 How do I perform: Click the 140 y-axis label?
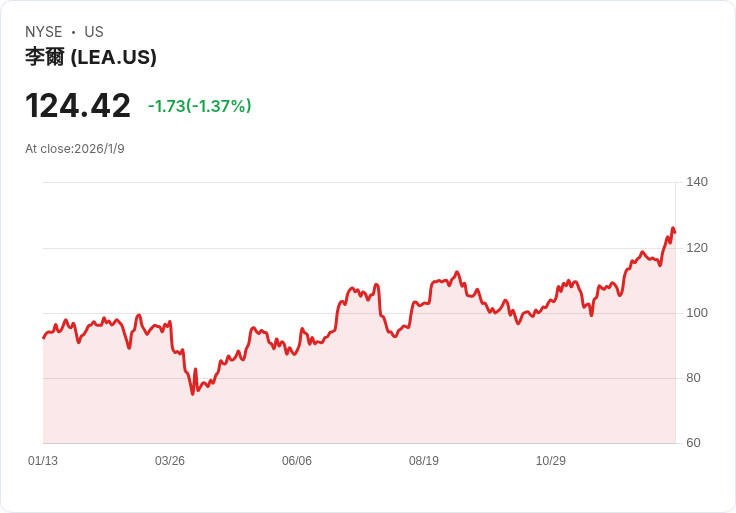[x=697, y=182]
